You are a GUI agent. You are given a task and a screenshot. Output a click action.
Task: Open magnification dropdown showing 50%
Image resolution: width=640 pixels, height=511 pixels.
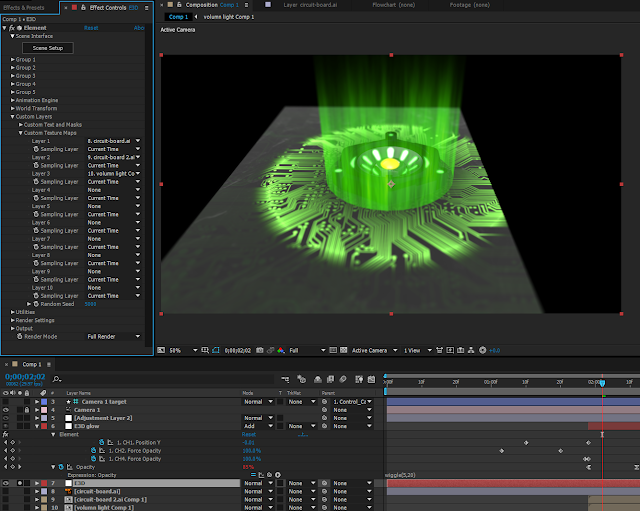click(183, 351)
